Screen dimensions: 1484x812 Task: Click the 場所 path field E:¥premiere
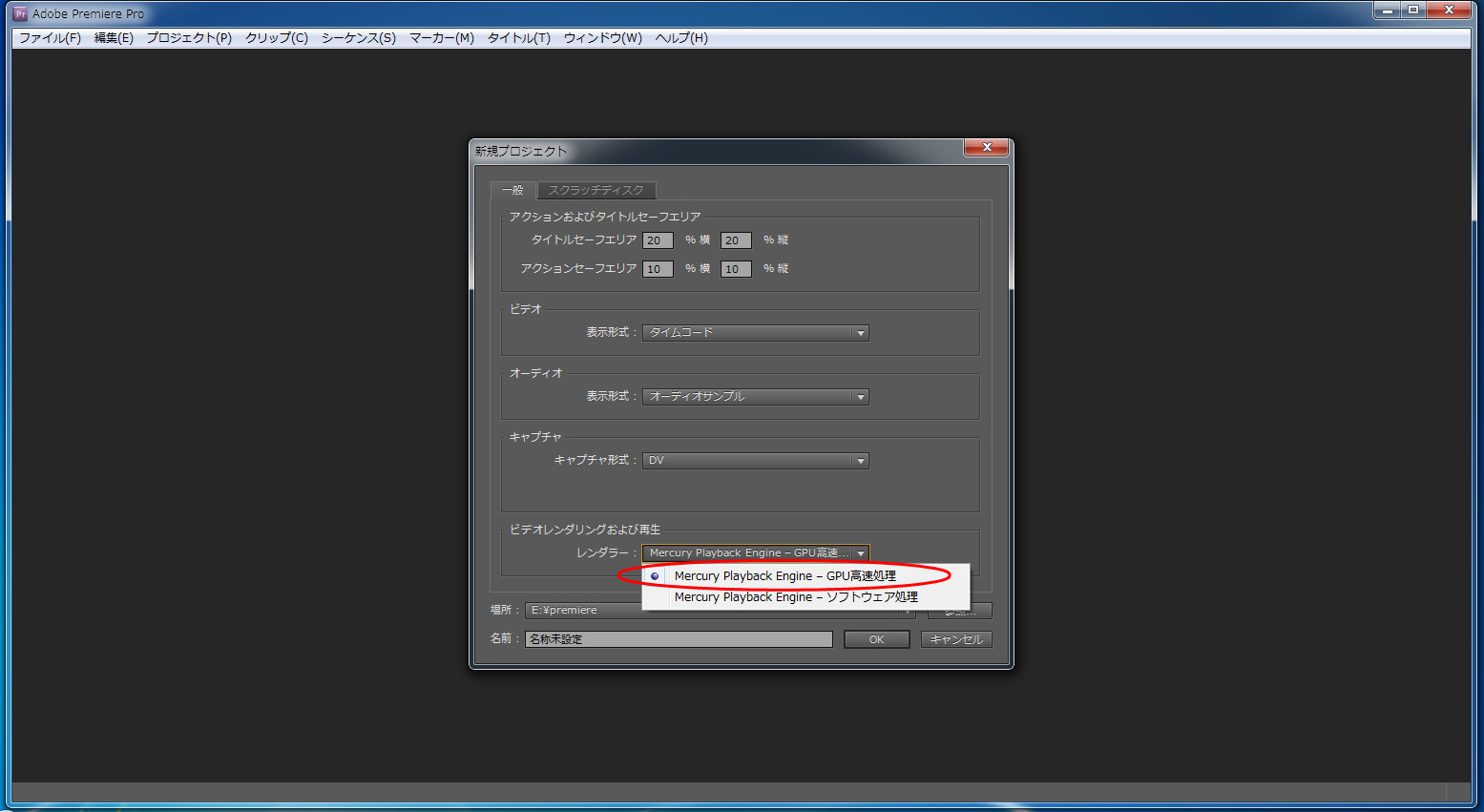[x=721, y=611]
